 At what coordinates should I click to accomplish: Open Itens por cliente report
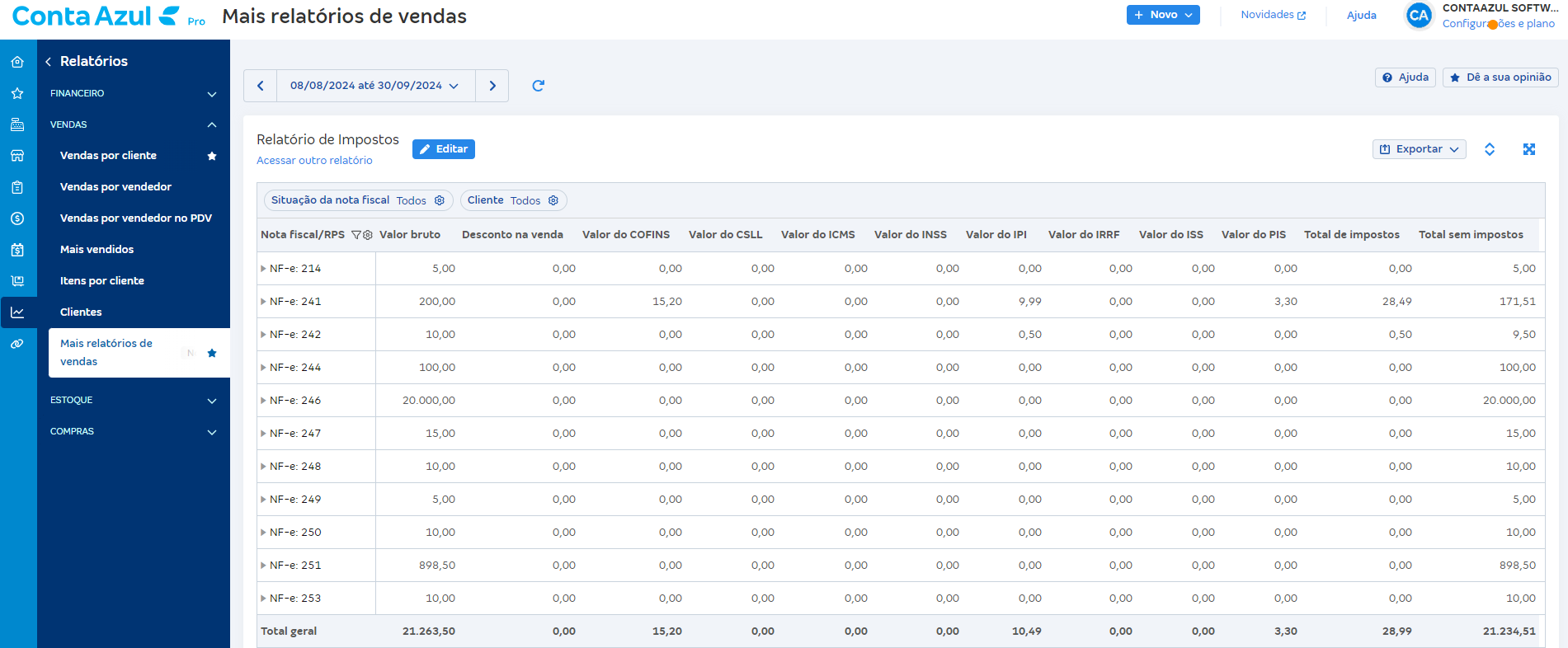[x=102, y=281]
